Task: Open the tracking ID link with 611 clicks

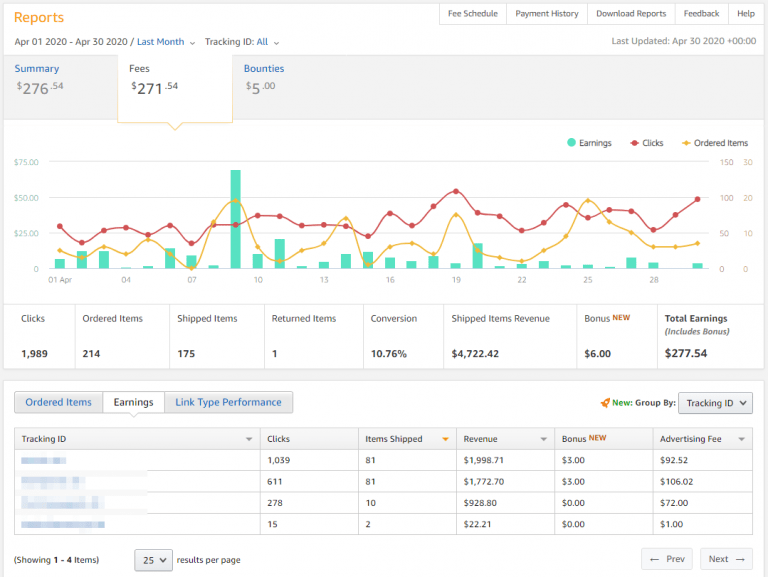Action: [x=53, y=481]
